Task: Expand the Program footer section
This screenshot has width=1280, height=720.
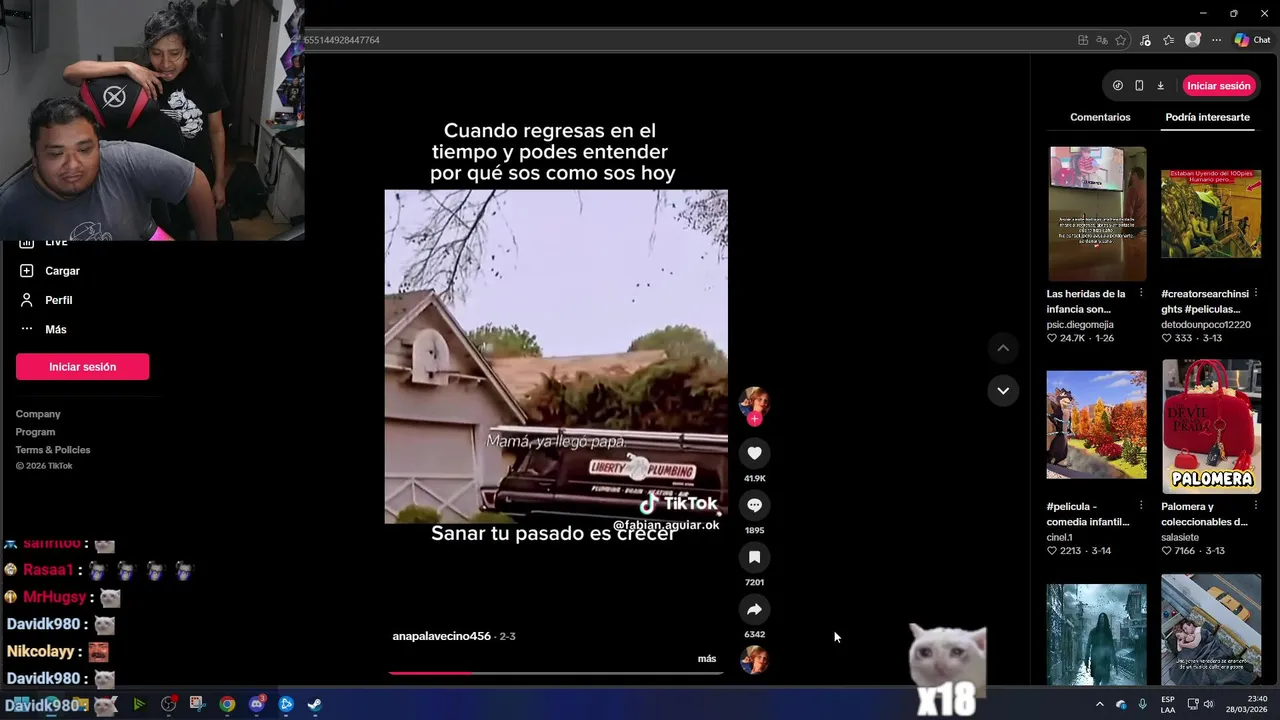Action: pyautogui.click(x=35, y=432)
